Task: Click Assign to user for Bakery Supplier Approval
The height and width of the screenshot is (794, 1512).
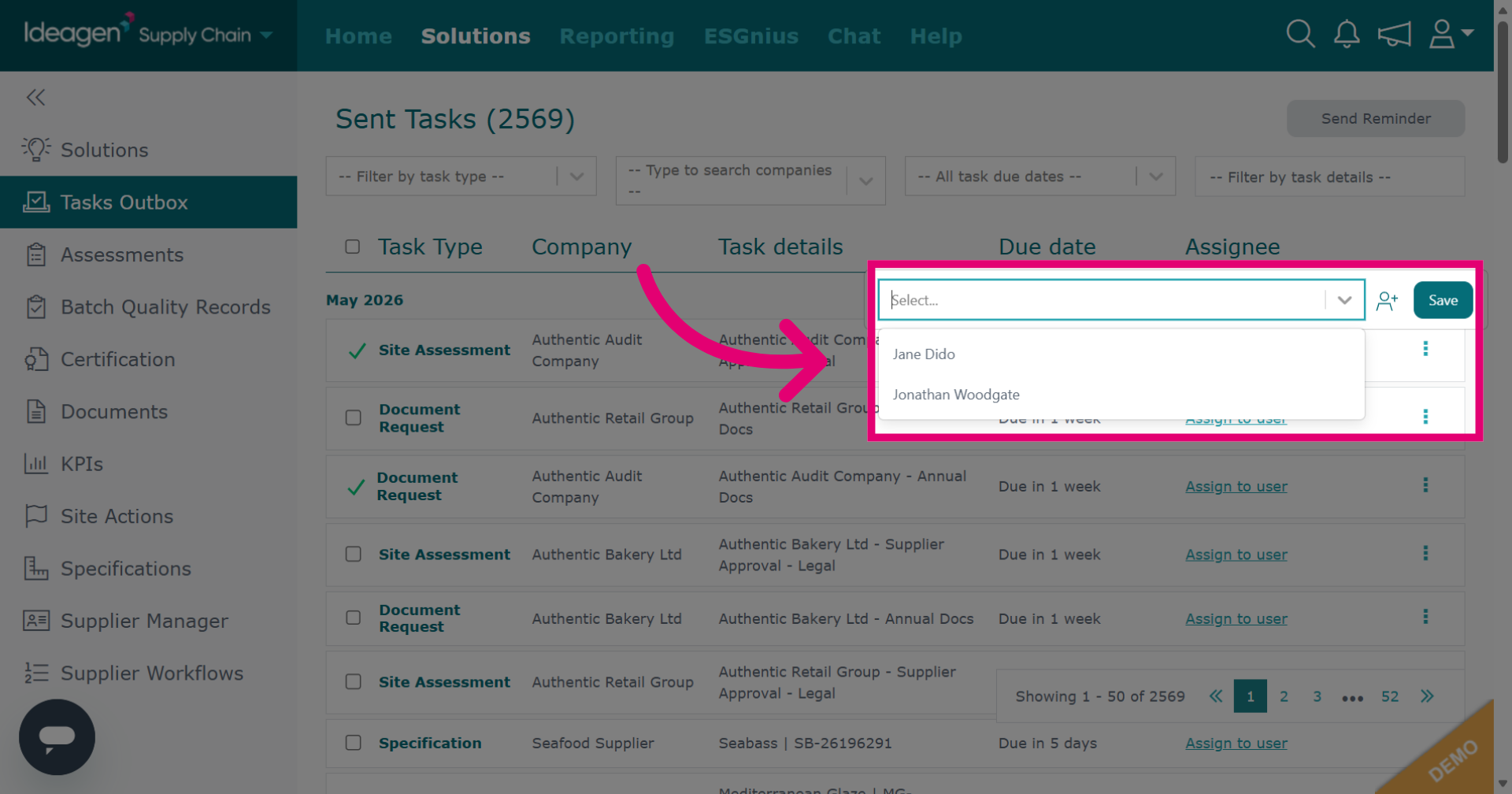Action: click(1236, 555)
